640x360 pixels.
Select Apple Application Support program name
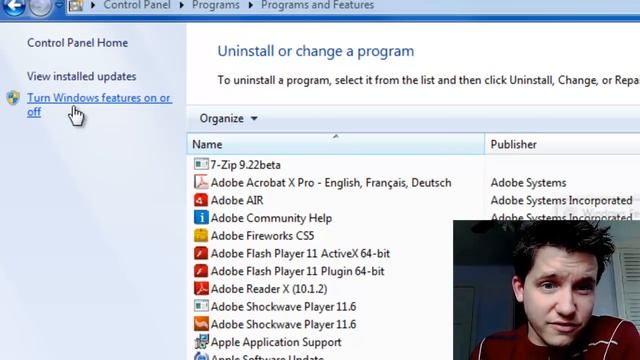tap(276, 342)
